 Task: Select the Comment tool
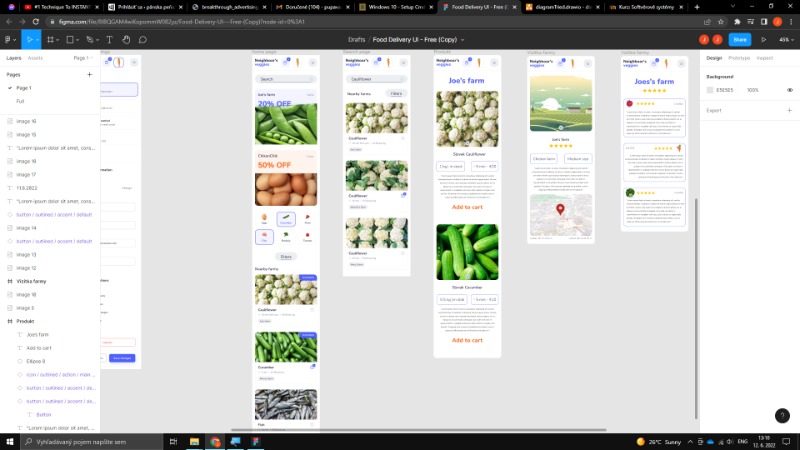click(143, 39)
